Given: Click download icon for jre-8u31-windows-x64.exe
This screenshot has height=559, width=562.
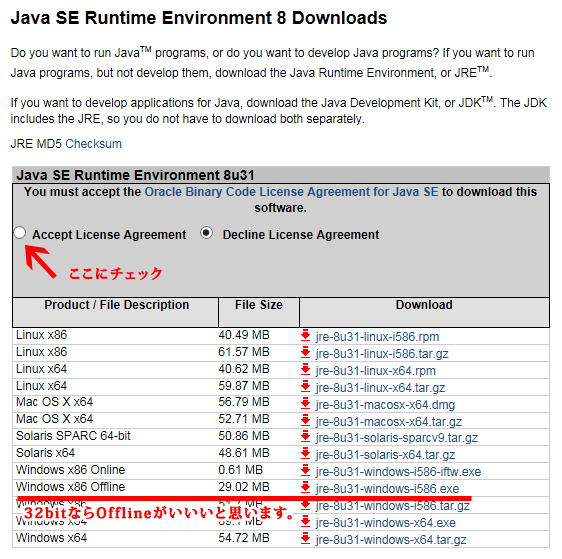Looking at the screenshot, I should 305,522.
